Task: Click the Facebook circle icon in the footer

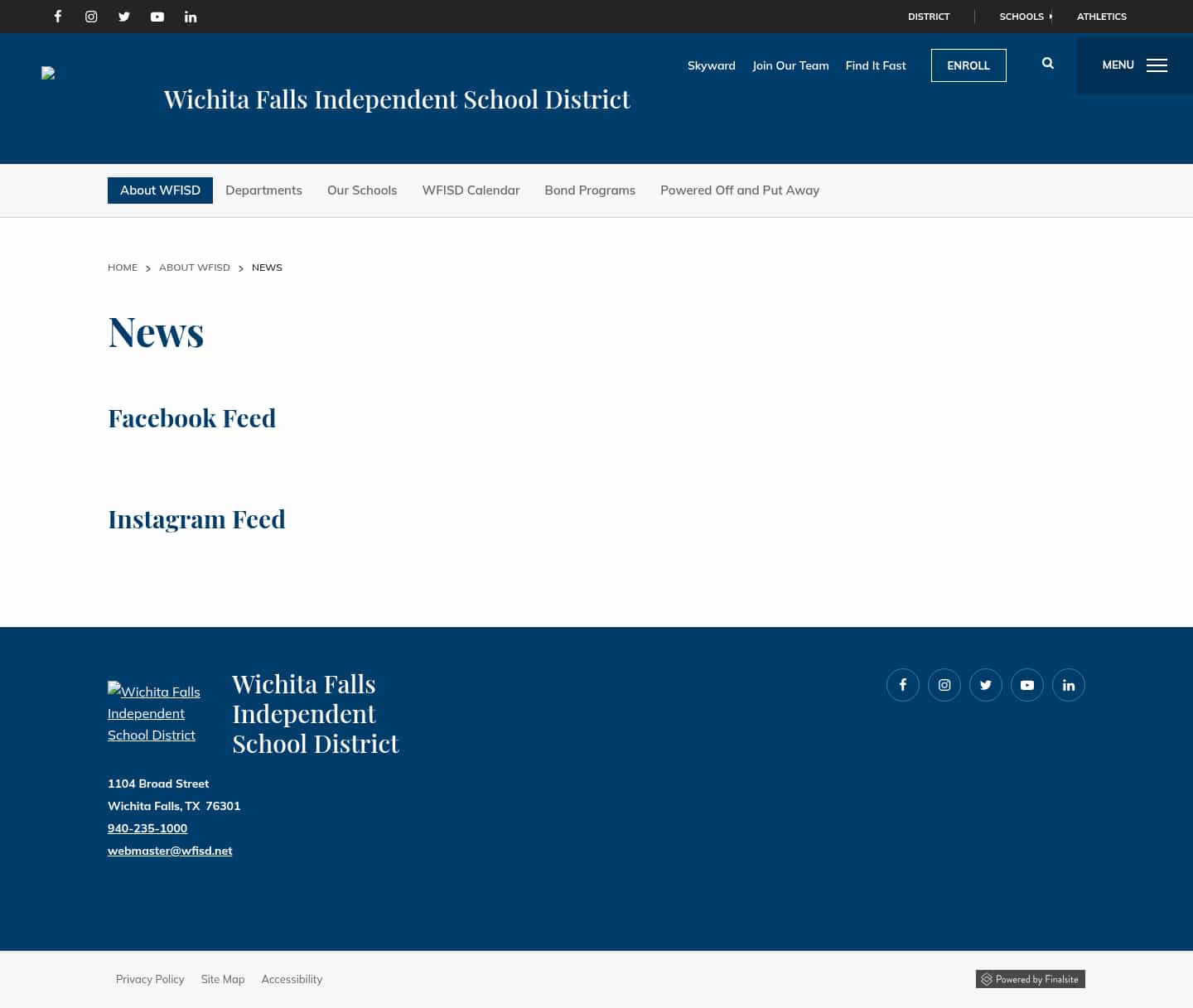Action: click(x=903, y=685)
